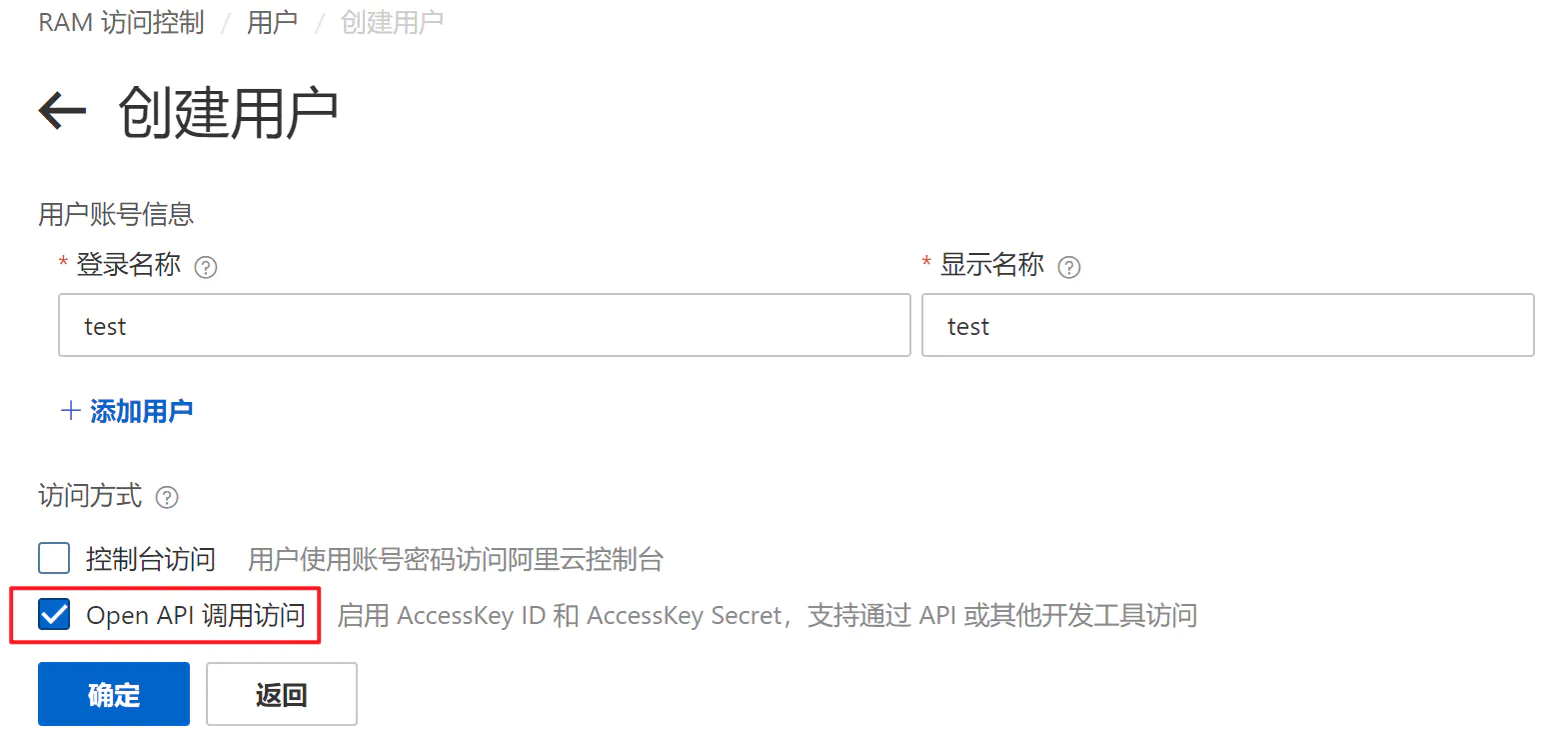Image resolution: width=1568 pixels, height=756 pixels.
Task: Click the 创建用户 page heading
Action: [229, 112]
